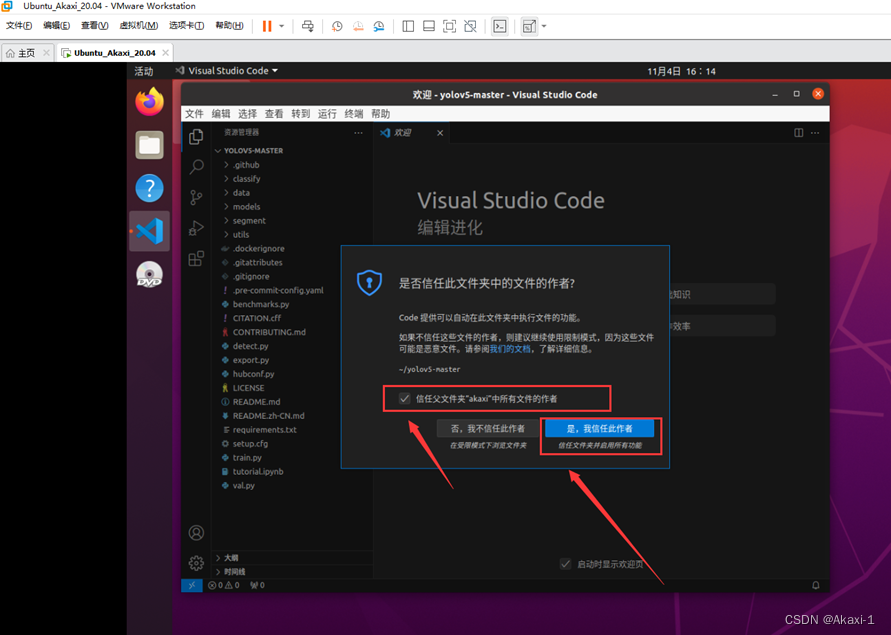The width and height of the screenshot is (891, 635).
Task: Split the editor to the right
Action: click(798, 132)
